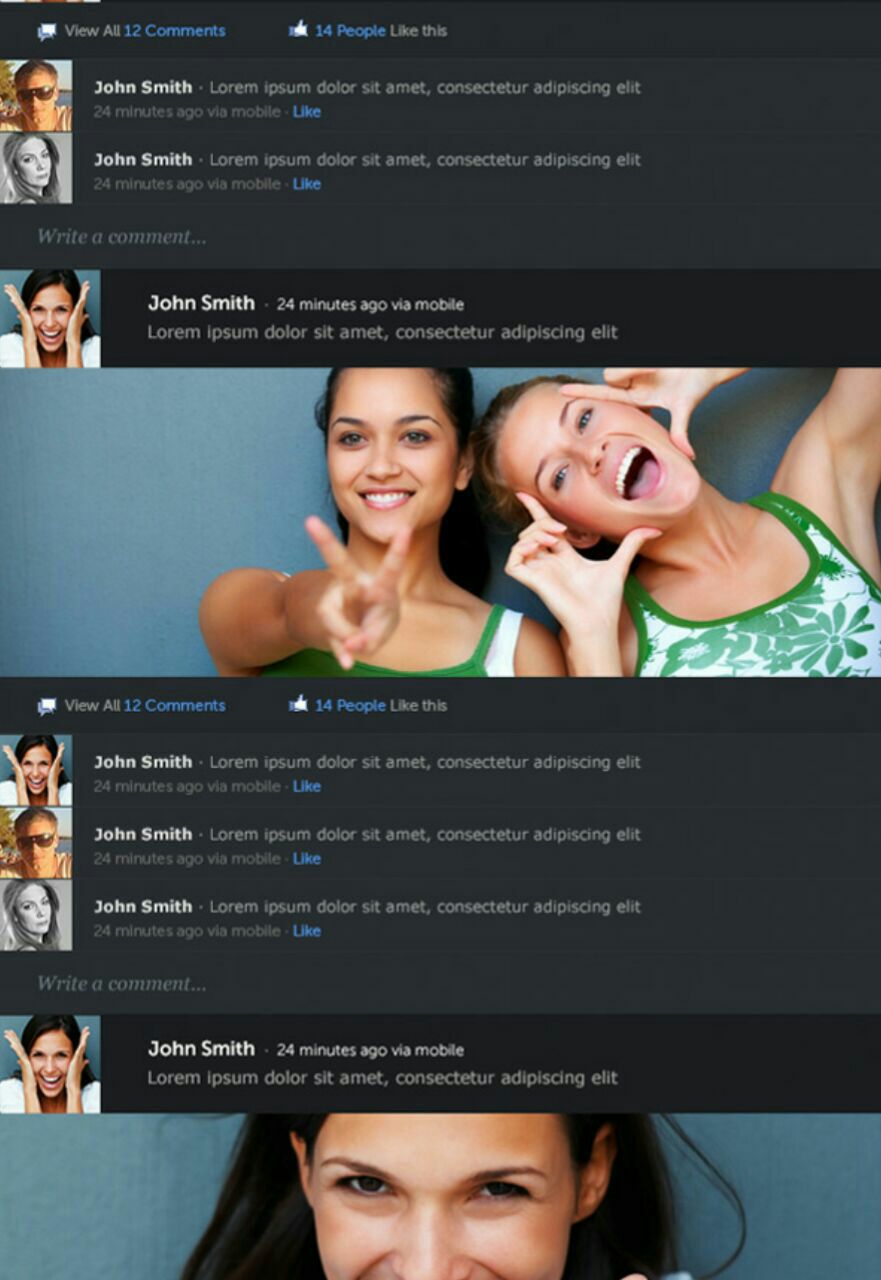Viewport: 881px width, 1280px height.
Task: Open author avatar of the close-up woman photo post
Action: (x=50, y=1064)
